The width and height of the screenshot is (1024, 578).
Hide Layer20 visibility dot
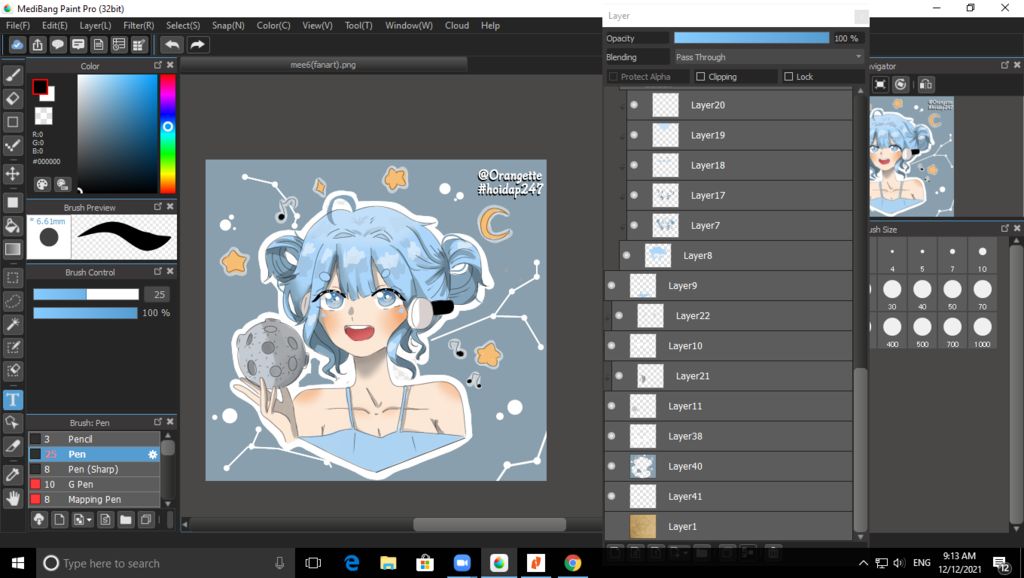pos(634,104)
